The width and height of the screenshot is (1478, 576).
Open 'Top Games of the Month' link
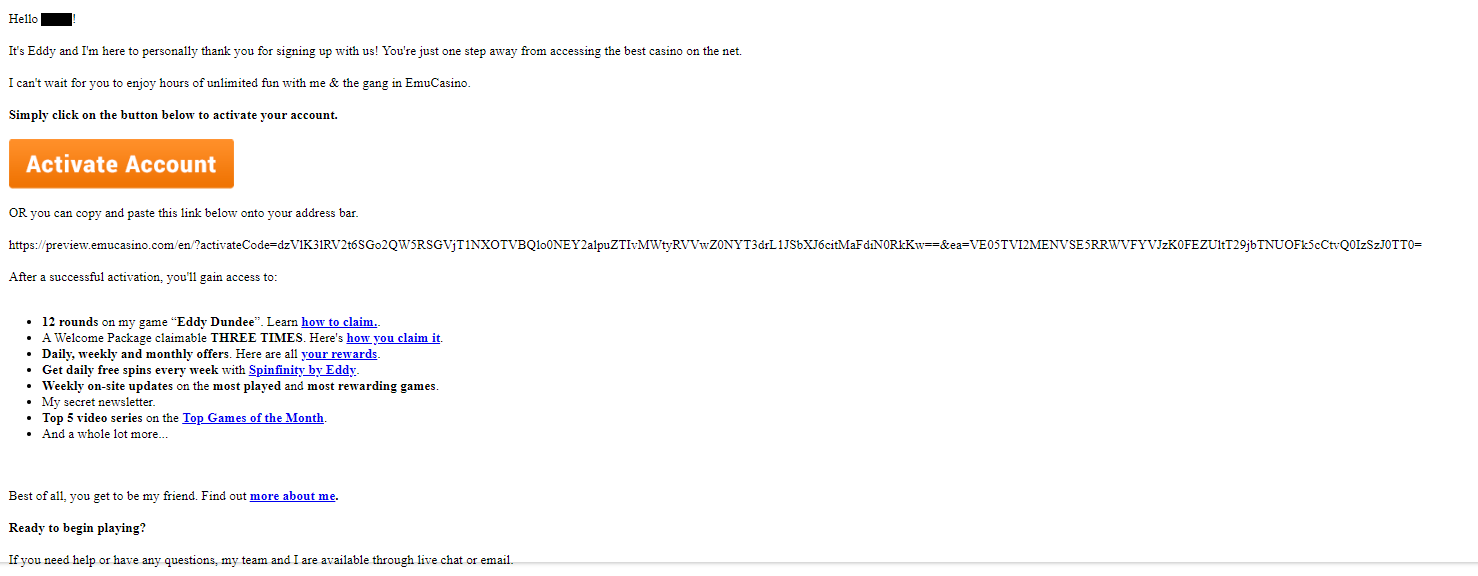(x=253, y=418)
